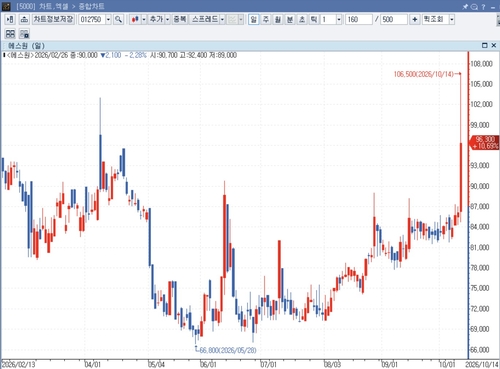Click the stock search magnifier icon
Image resolution: width=500 pixels, height=369 pixels.
118,19
